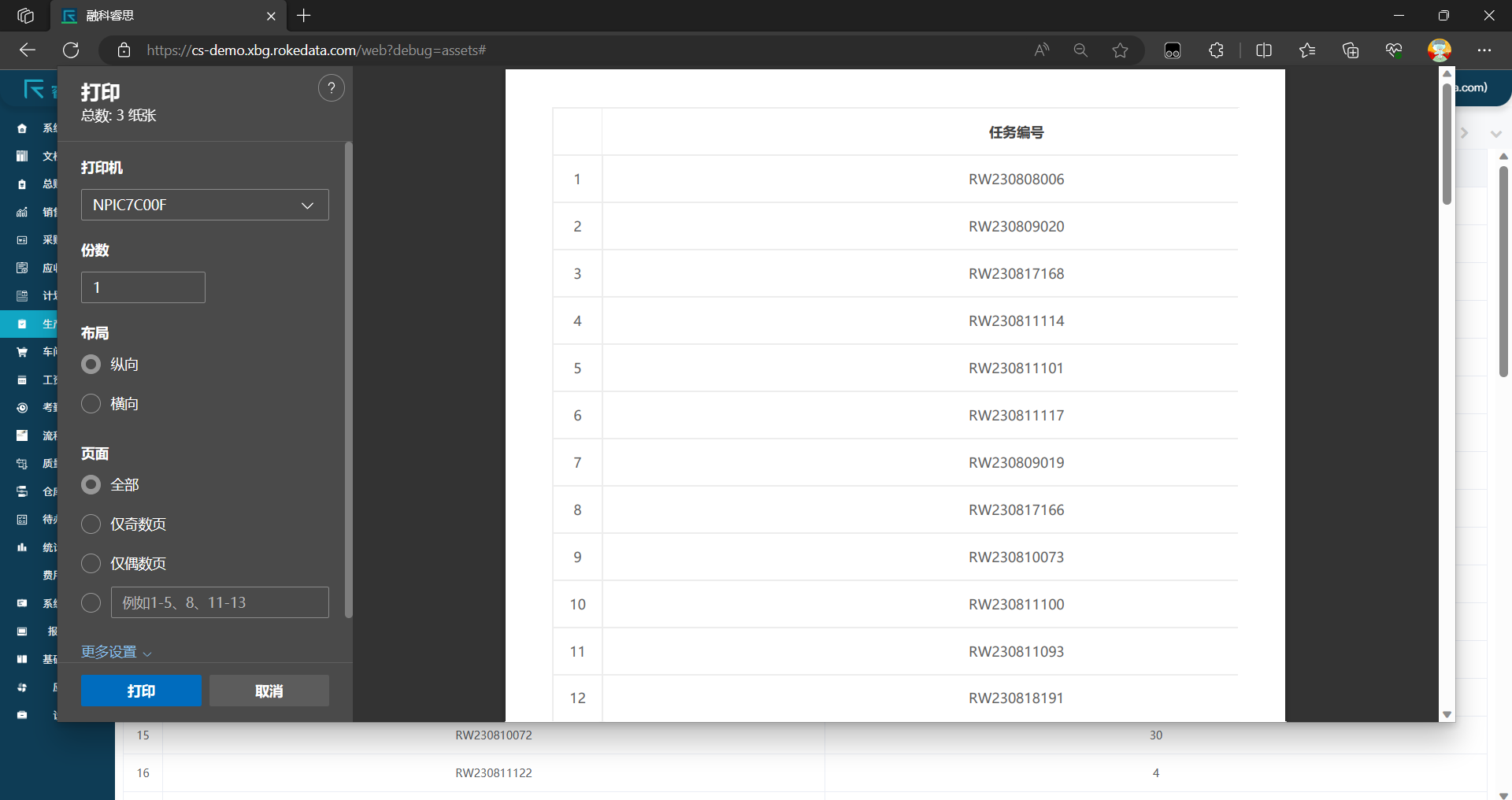Click the 统计 bar chart icon in sidebar
The width and height of the screenshot is (1512, 800).
[21, 546]
